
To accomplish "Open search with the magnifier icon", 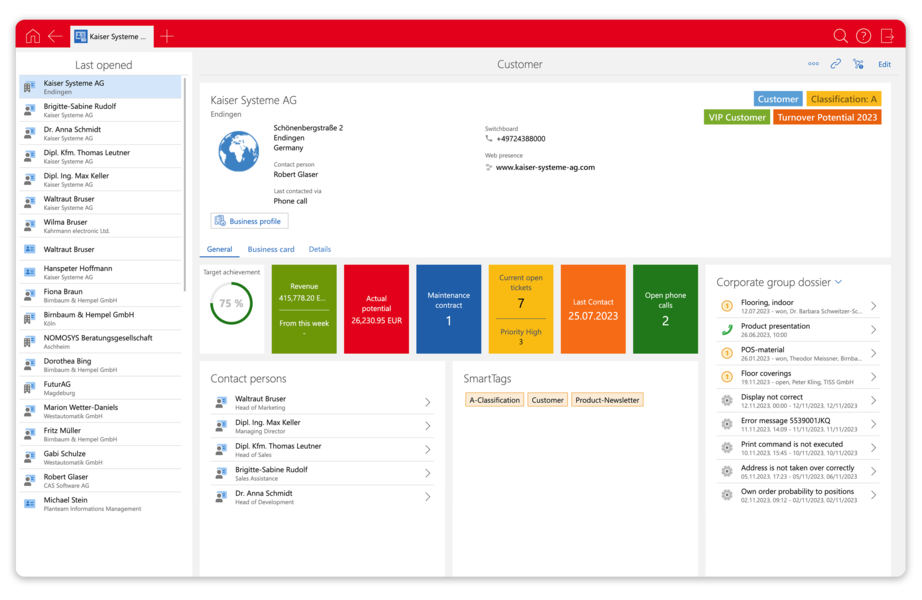I will (x=840, y=36).
